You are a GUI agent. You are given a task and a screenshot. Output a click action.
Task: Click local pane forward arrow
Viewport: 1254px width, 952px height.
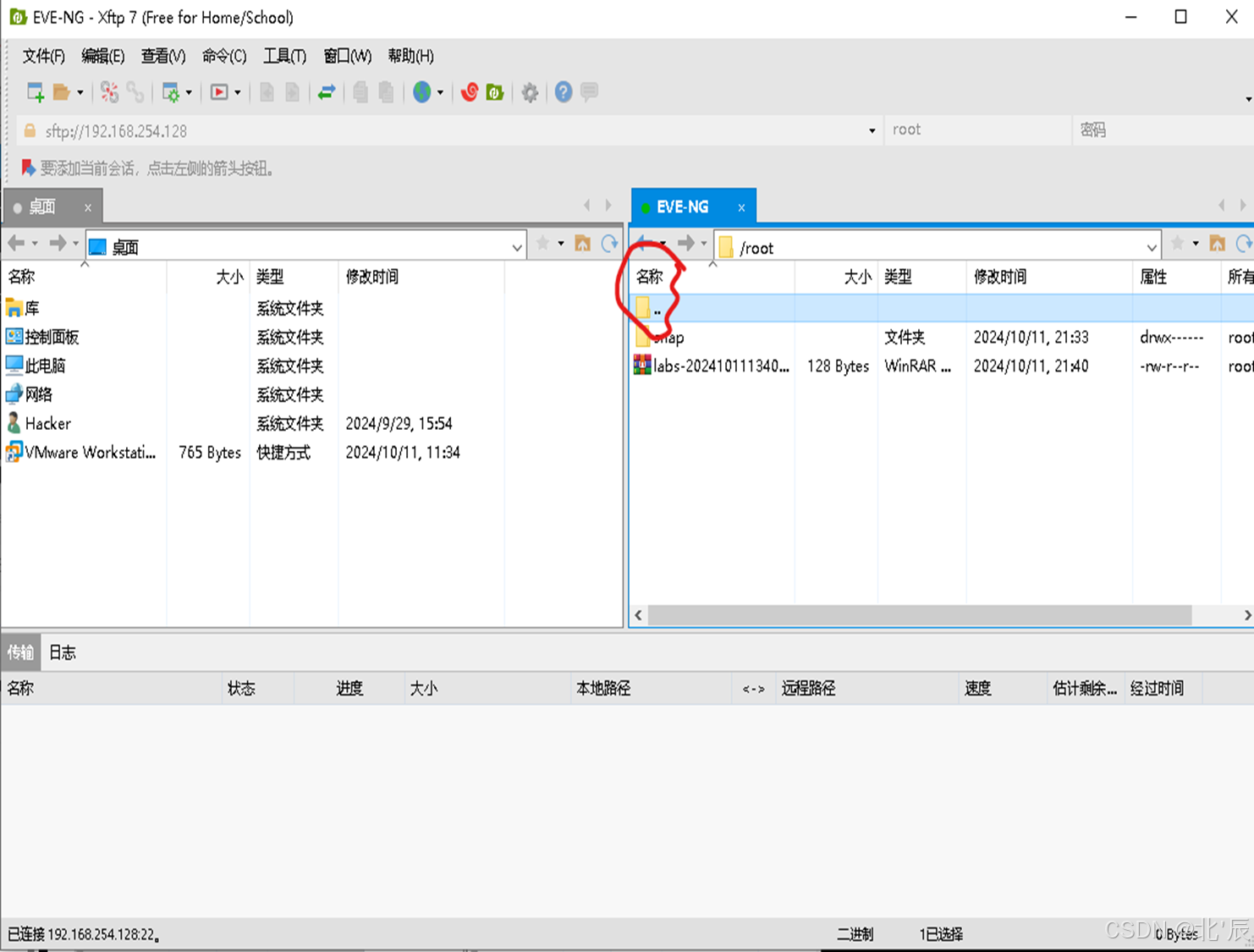click(x=58, y=244)
